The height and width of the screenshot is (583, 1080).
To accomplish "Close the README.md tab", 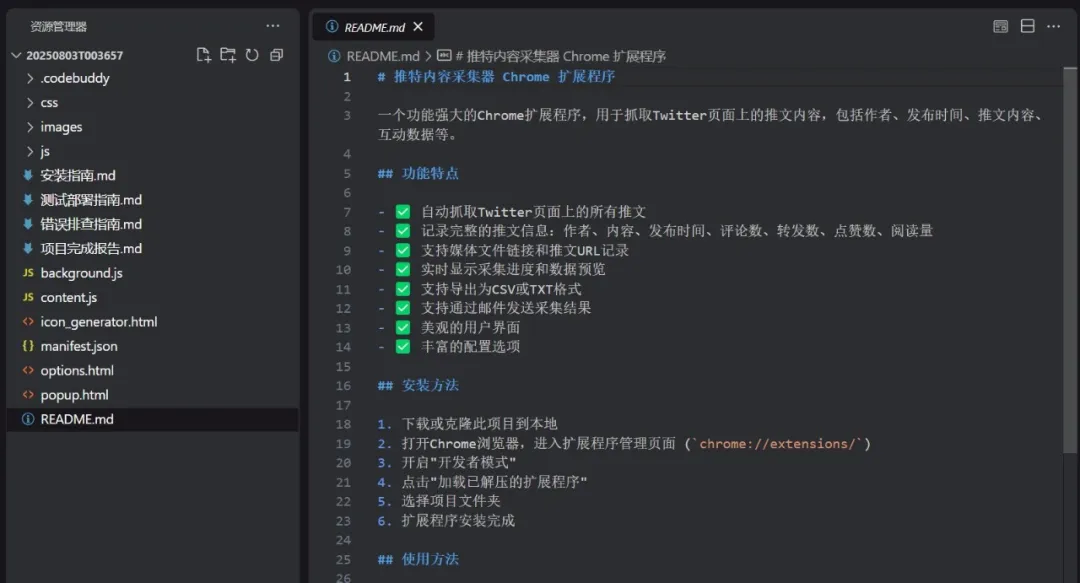I will click(417, 27).
